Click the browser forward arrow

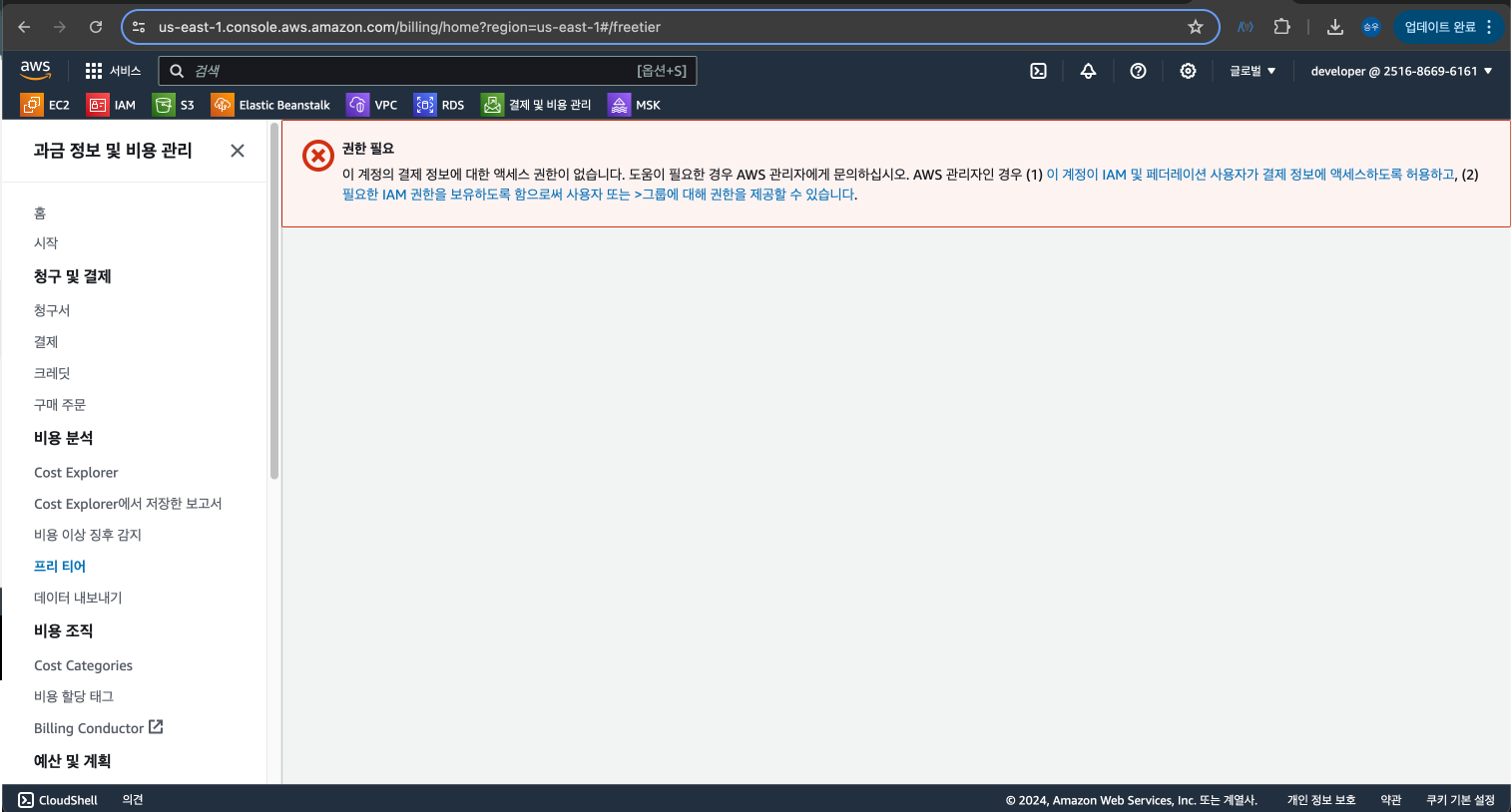[60, 27]
